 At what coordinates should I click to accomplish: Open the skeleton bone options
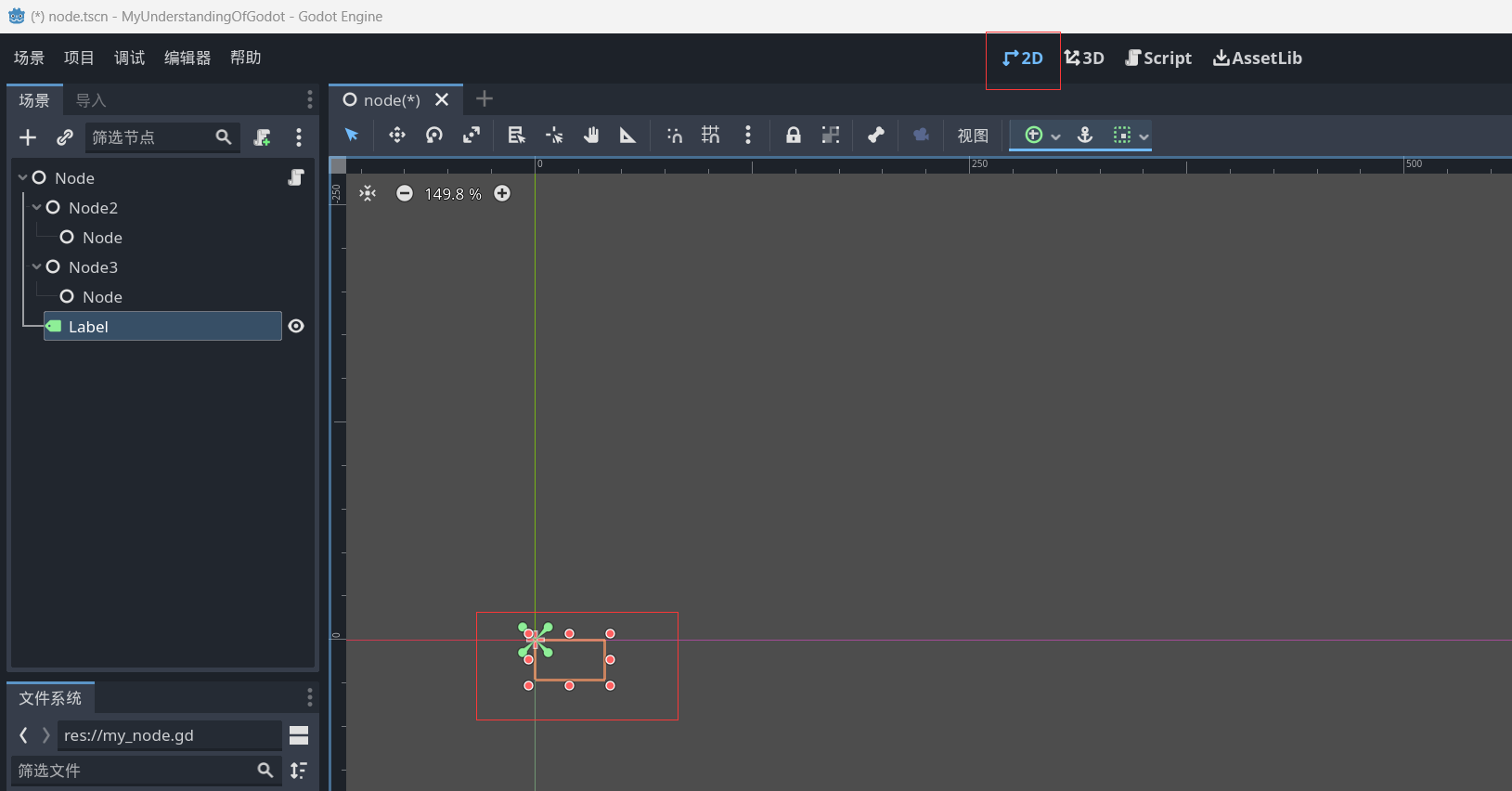(x=876, y=136)
